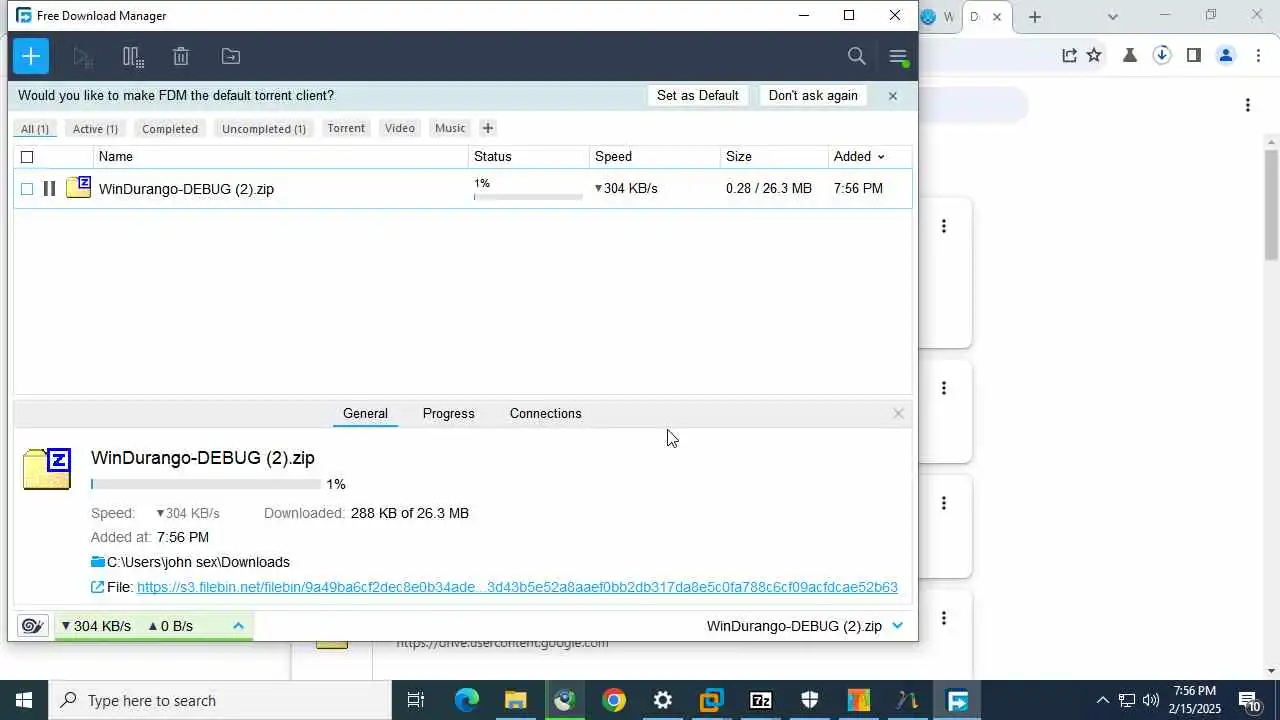Image resolution: width=1280 pixels, height=720 pixels.
Task: Click the taskbar search box
Action: (x=220, y=700)
